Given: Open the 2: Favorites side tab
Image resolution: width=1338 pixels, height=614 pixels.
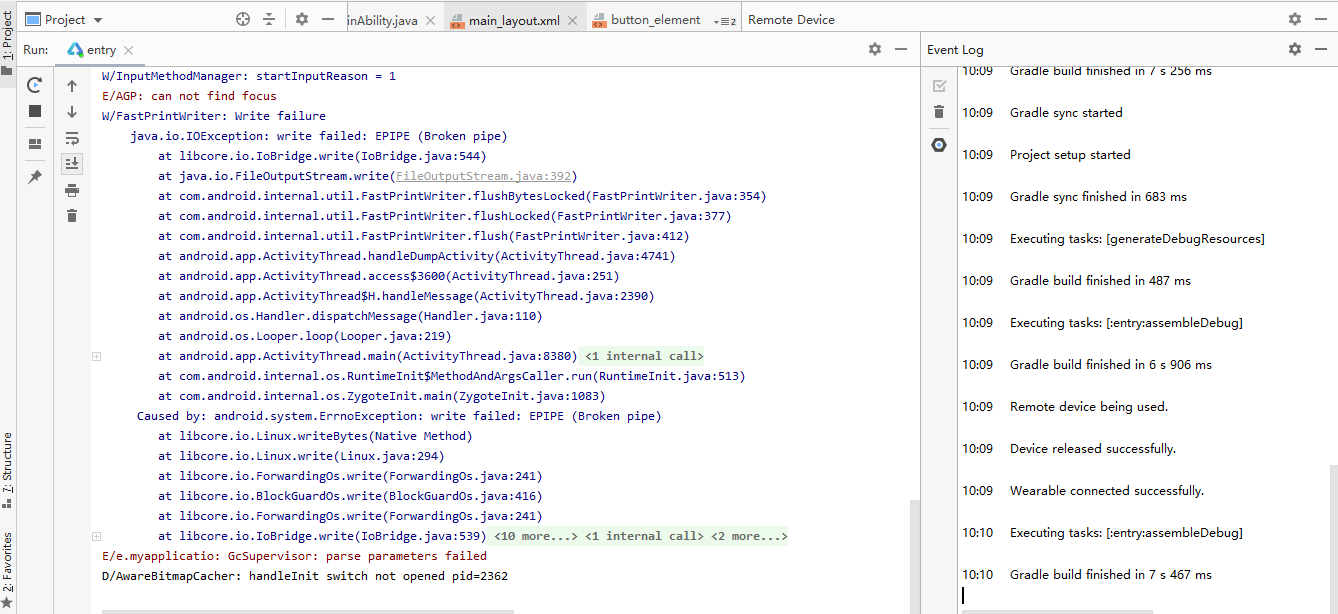Looking at the screenshot, I should pos(8,570).
